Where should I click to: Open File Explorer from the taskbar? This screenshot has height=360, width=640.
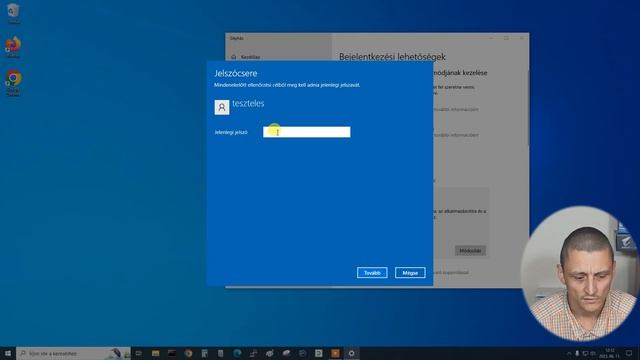coord(156,353)
